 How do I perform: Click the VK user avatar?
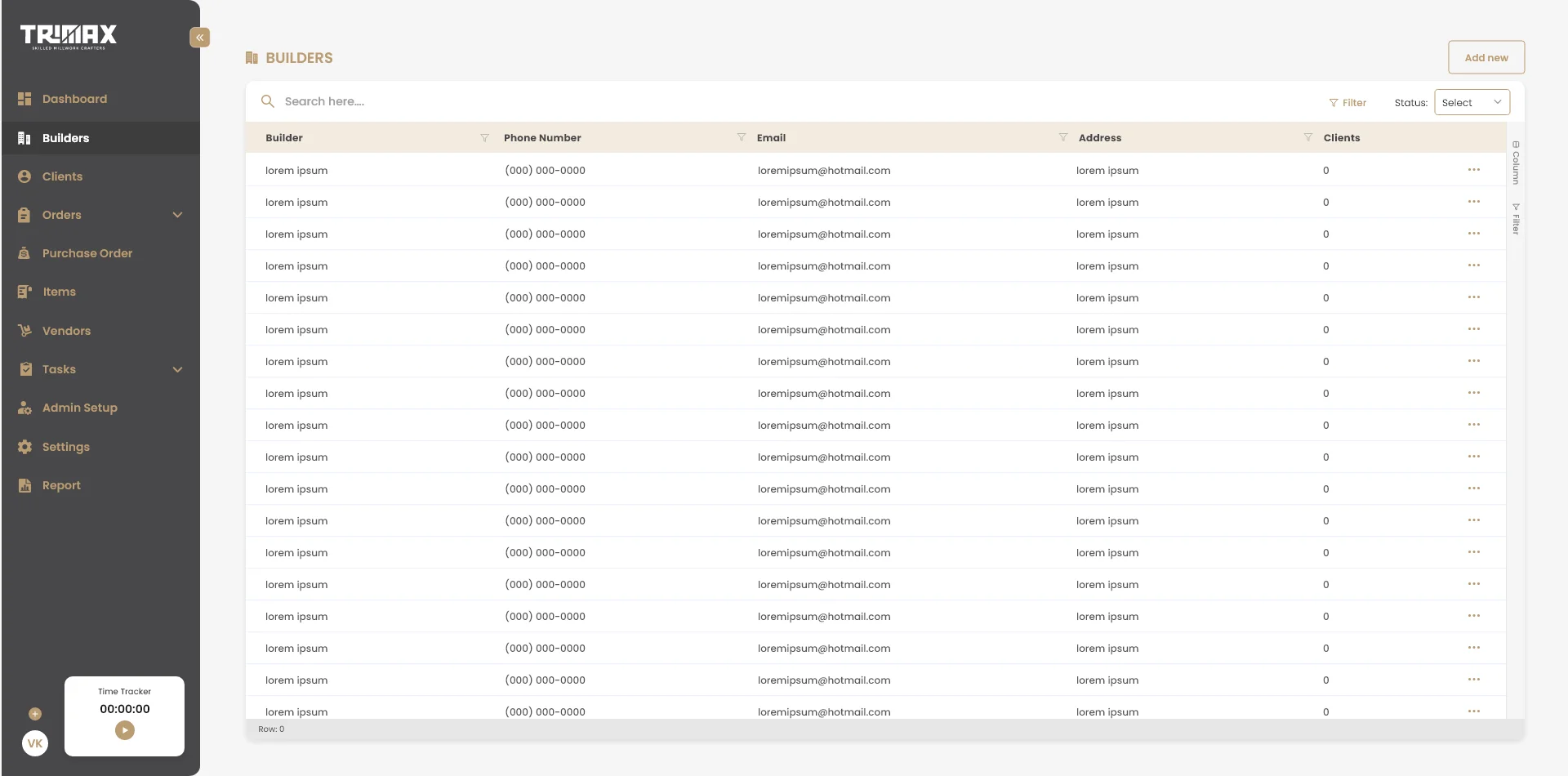[35, 743]
